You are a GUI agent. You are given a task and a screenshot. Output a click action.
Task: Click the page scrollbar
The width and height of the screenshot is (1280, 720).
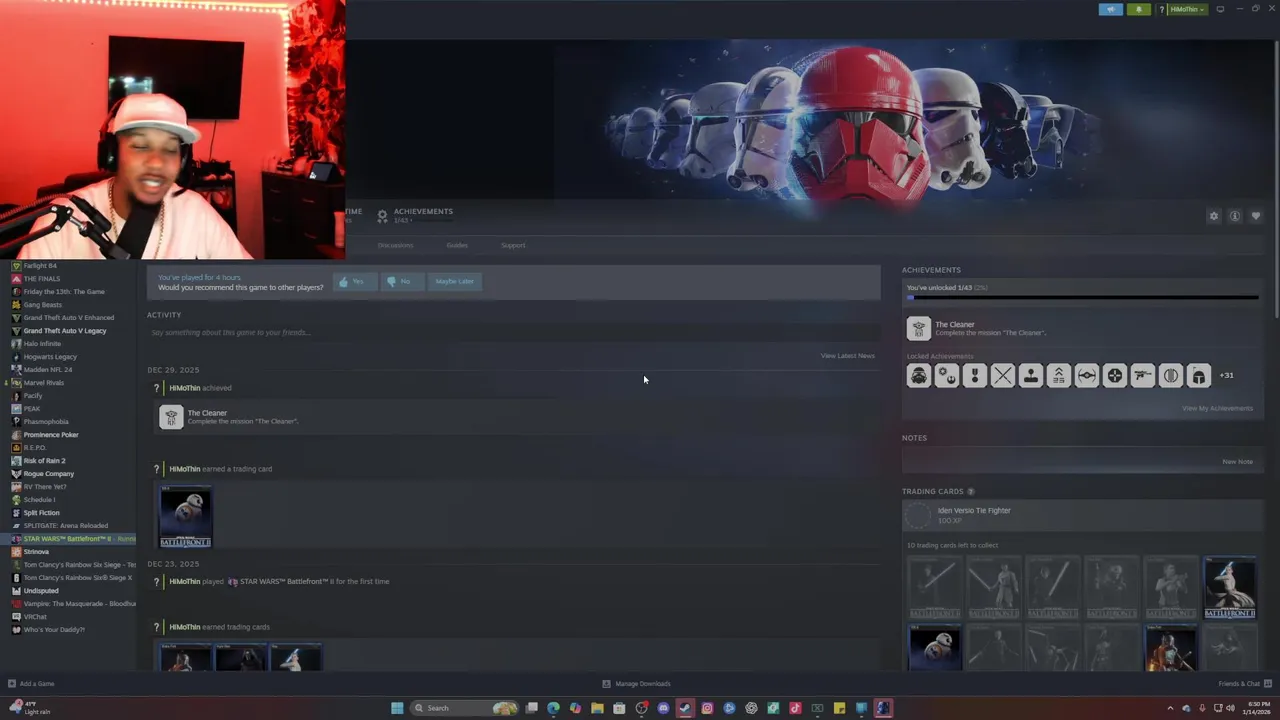[1276, 180]
